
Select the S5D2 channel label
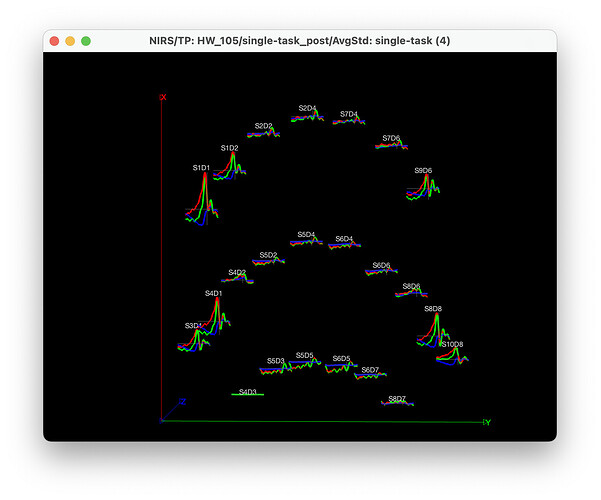tap(268, 255)
